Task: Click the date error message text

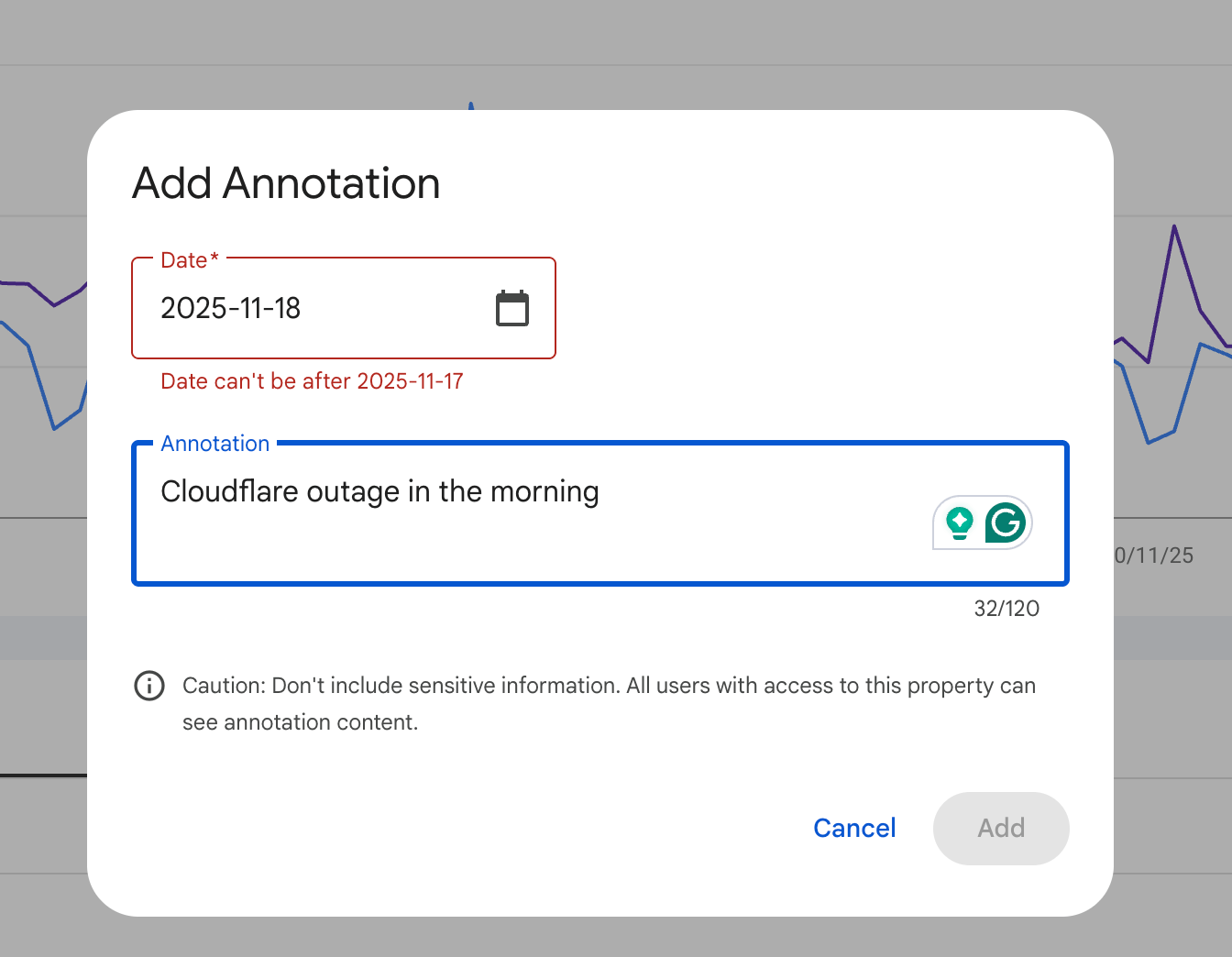Action: pyautogui.click(x=312, y=381)
